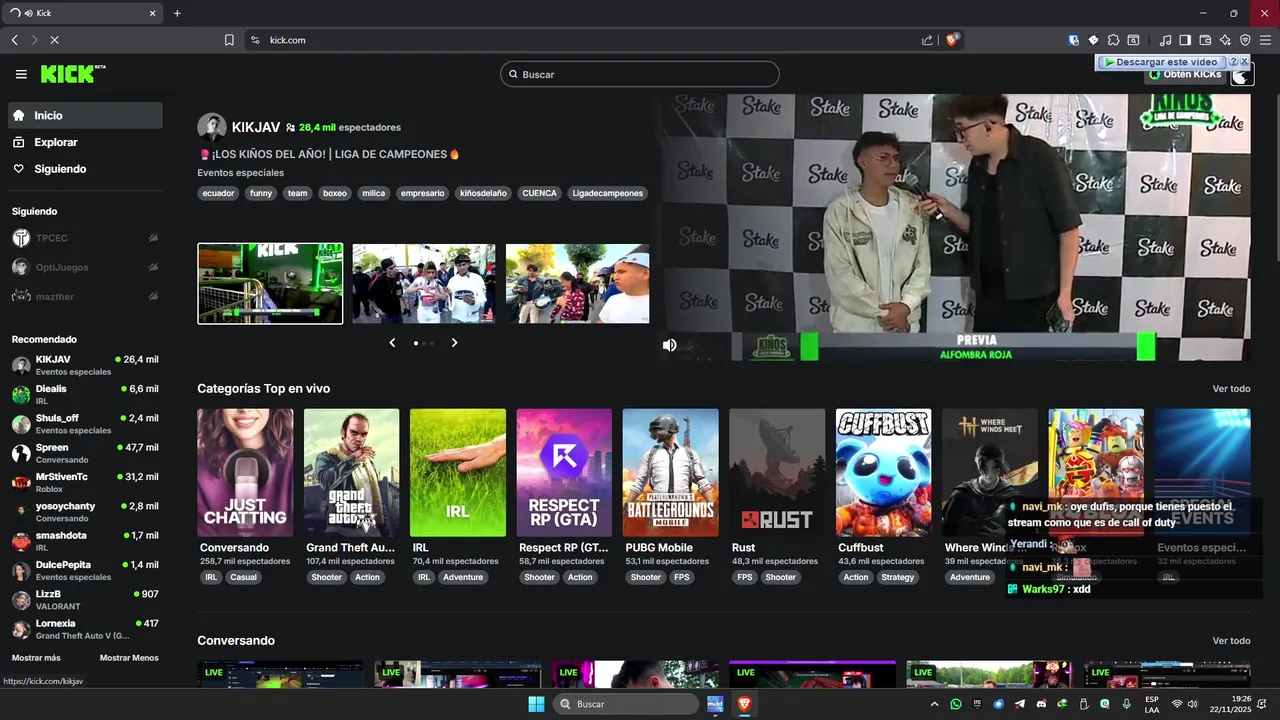Click the taskbar Buscar search box
Image resolution: width=1280 pixels, height=720 pixels.
click(x=626, y=704)
